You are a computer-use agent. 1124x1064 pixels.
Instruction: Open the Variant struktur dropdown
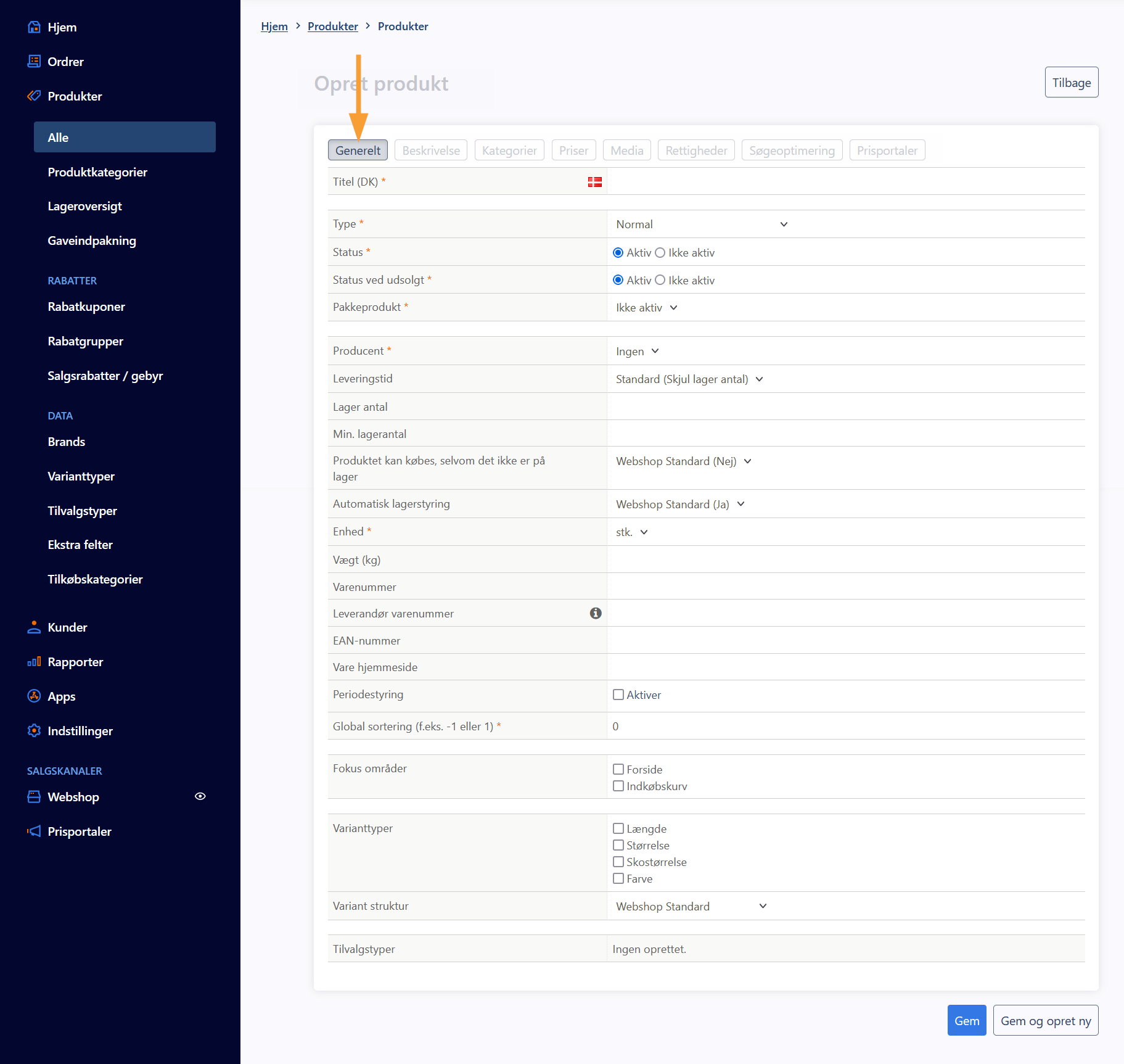[691, 907]
